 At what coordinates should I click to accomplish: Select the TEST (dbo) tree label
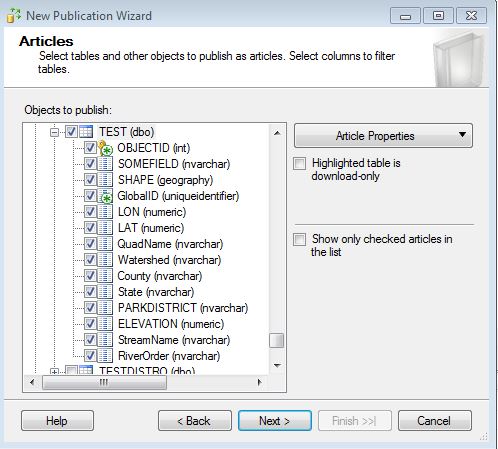click(x=127, y=132)
